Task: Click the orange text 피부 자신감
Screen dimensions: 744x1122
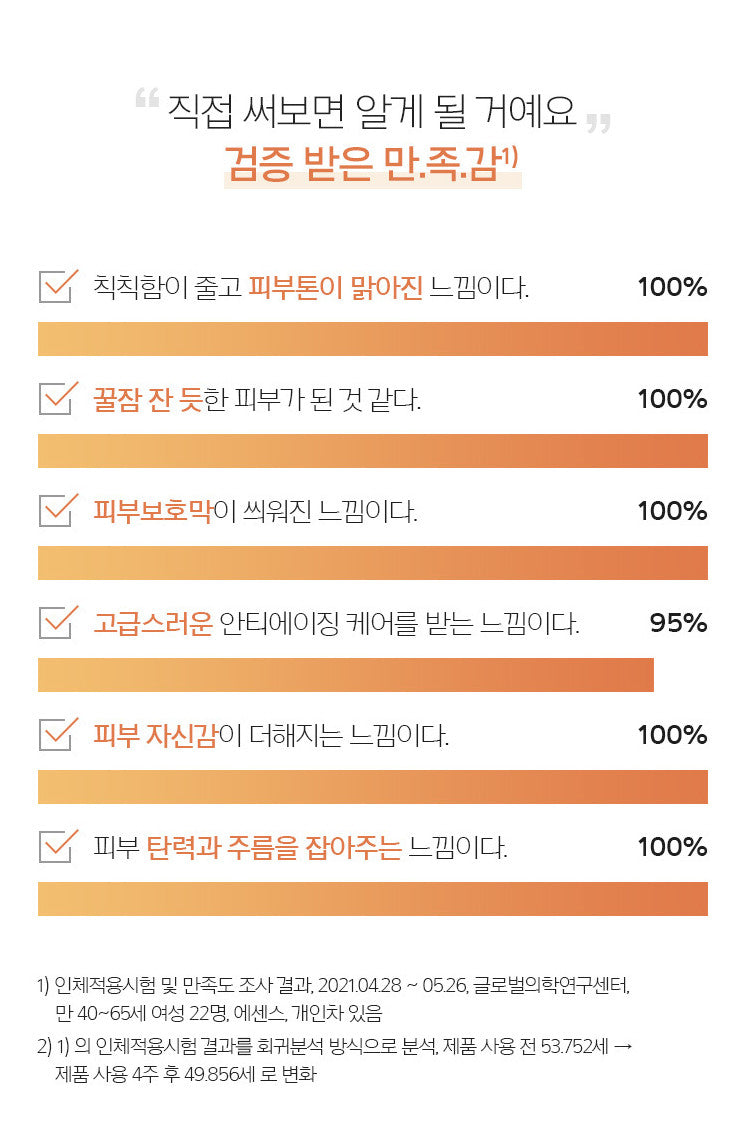Action: (x=155, y=736)
